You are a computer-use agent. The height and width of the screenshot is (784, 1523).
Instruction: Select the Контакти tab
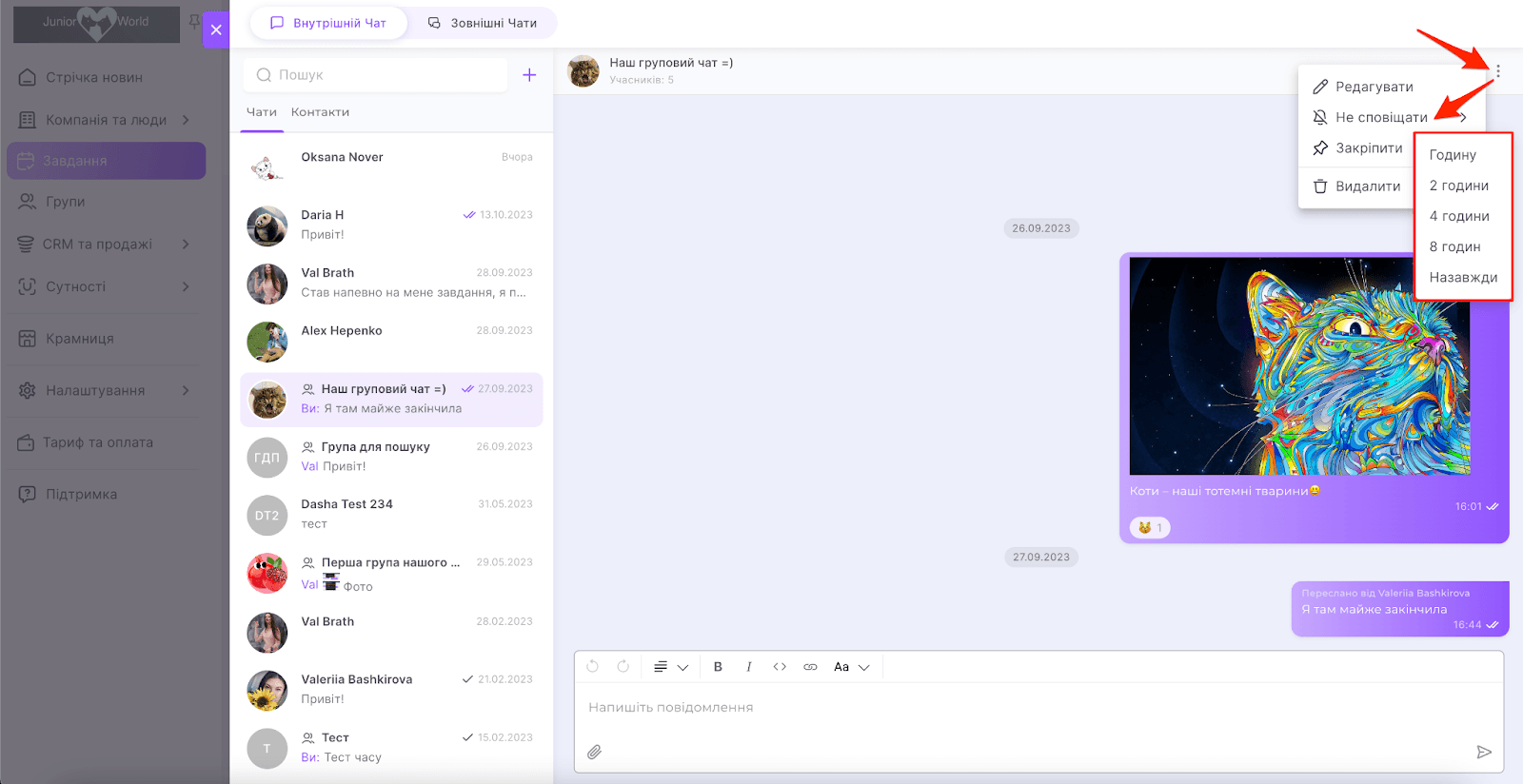[x=320, y=112]
